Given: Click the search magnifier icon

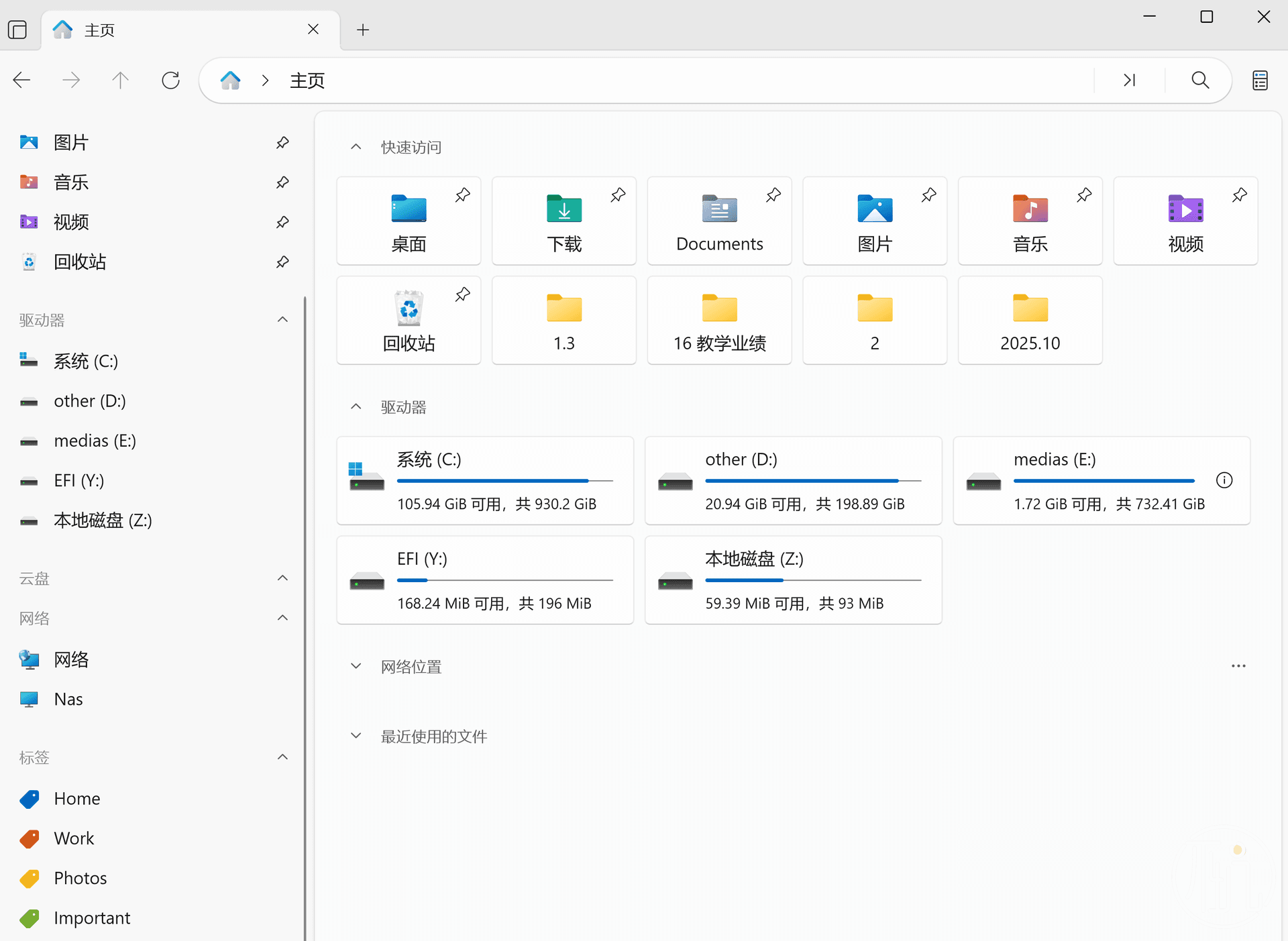Looking at the screenshot, I should (x=1199, y=80).
